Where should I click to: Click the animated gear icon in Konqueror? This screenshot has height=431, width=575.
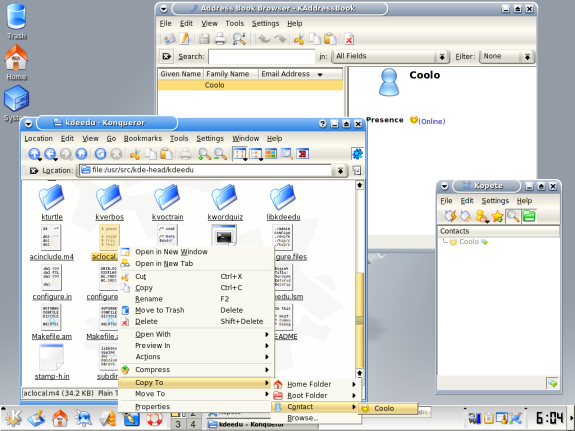[x=357, y=154]
